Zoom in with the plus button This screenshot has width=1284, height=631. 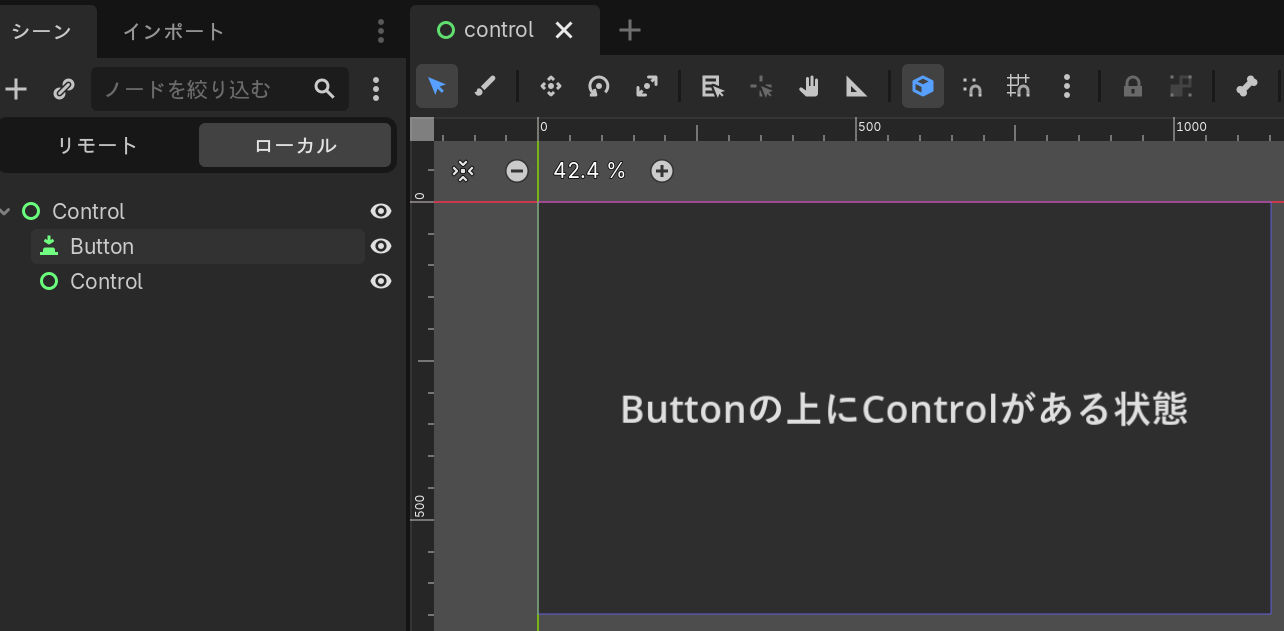coord(662,171)
